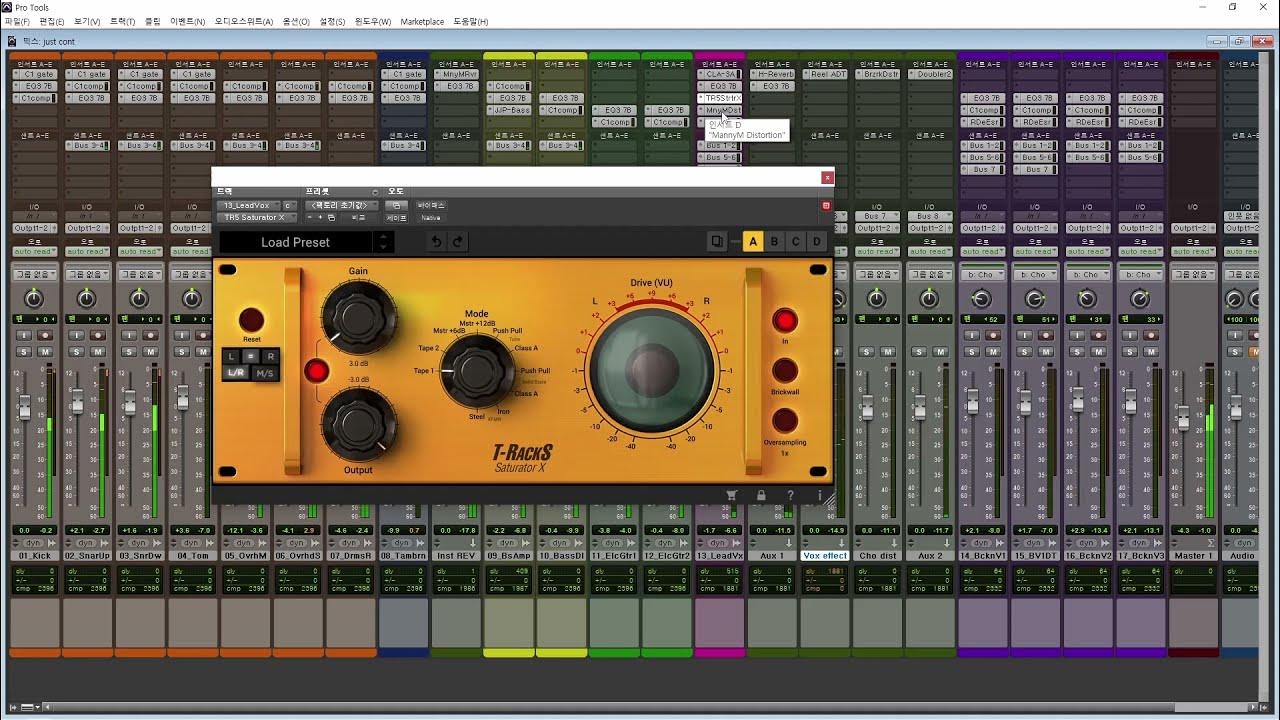This screenshot has width=1280, height=720.
Task: Select the 'Vox effect' track name
Action: [825, 556]
